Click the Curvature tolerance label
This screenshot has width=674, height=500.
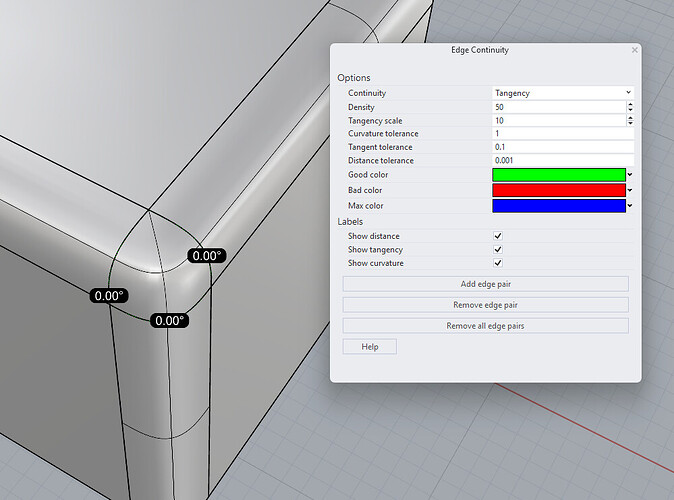pyautogui.click(x=383, y=134)
